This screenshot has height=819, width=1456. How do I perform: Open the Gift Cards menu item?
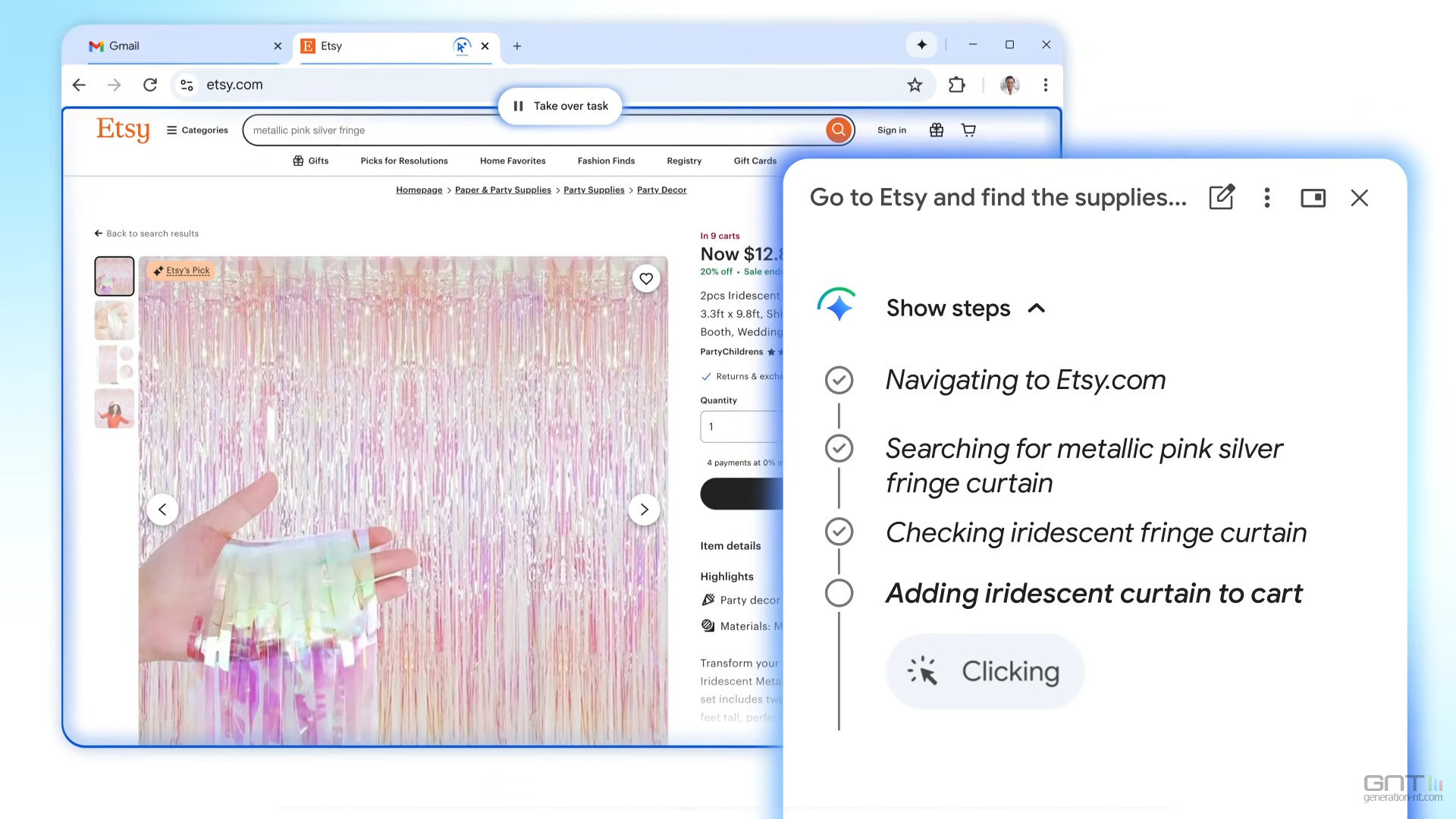[x=755, y=161]
